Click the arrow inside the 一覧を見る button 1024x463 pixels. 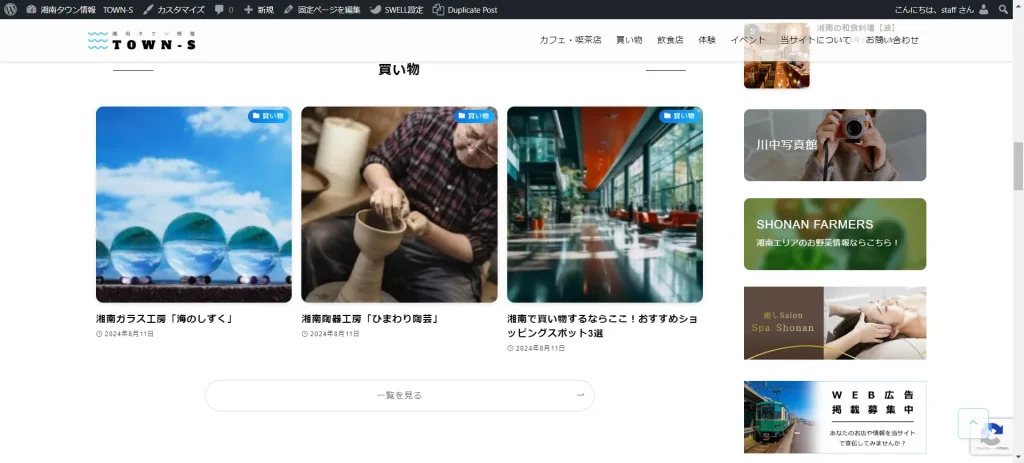pos(580,394)
